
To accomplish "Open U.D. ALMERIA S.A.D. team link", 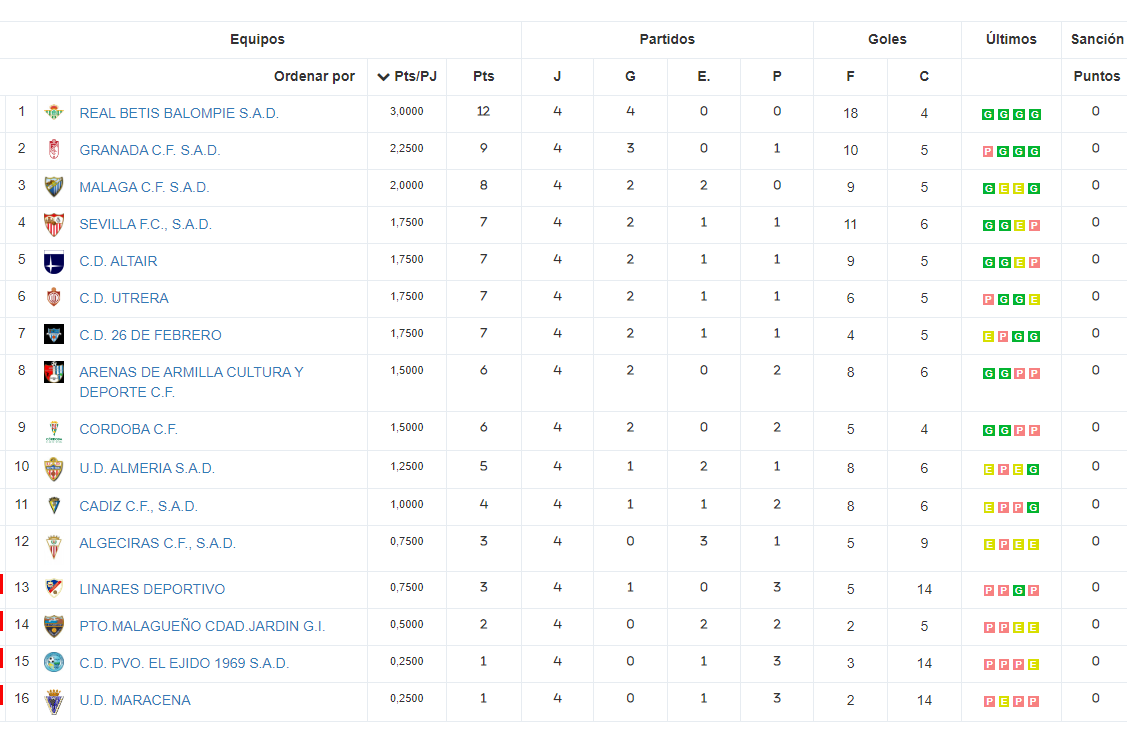I will click(x=147, y=469).
